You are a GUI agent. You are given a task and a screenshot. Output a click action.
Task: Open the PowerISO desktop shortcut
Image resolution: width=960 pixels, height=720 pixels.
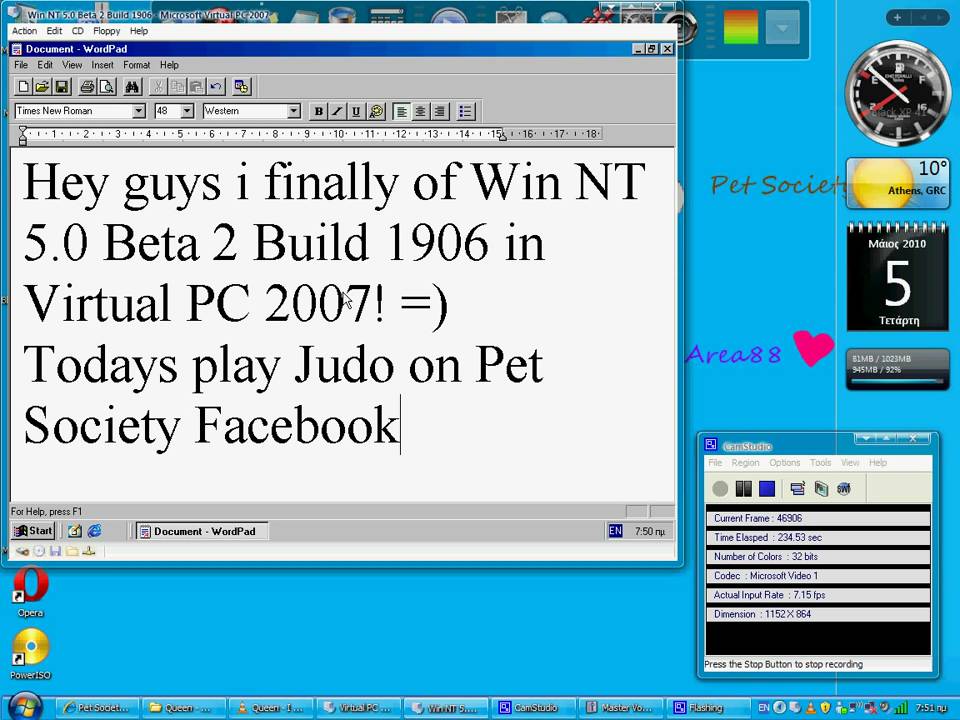(x=31, y=654)
